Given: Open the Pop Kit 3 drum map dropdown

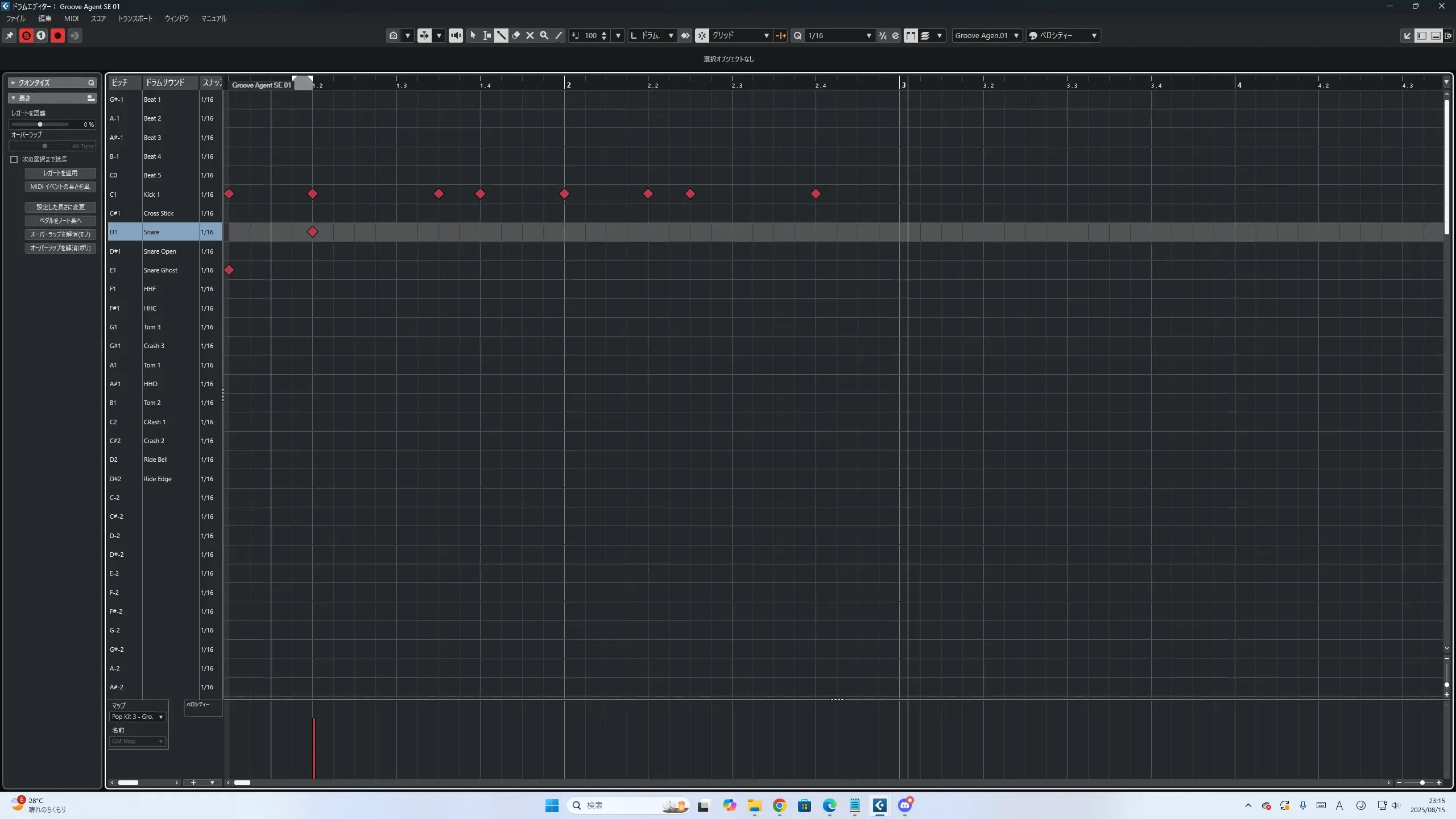Looking at the screenshot, I should [x=138, y=717].
